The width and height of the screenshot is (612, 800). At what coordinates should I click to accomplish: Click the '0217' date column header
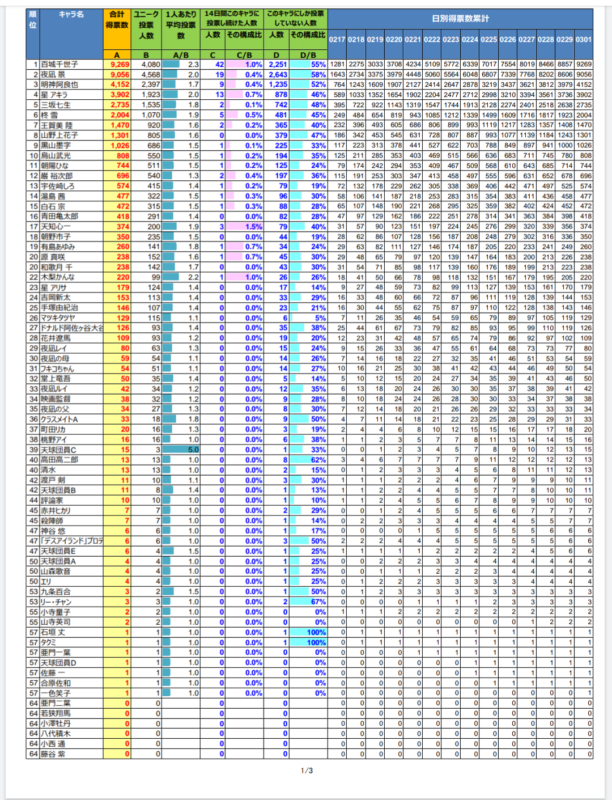click(337, 39)
